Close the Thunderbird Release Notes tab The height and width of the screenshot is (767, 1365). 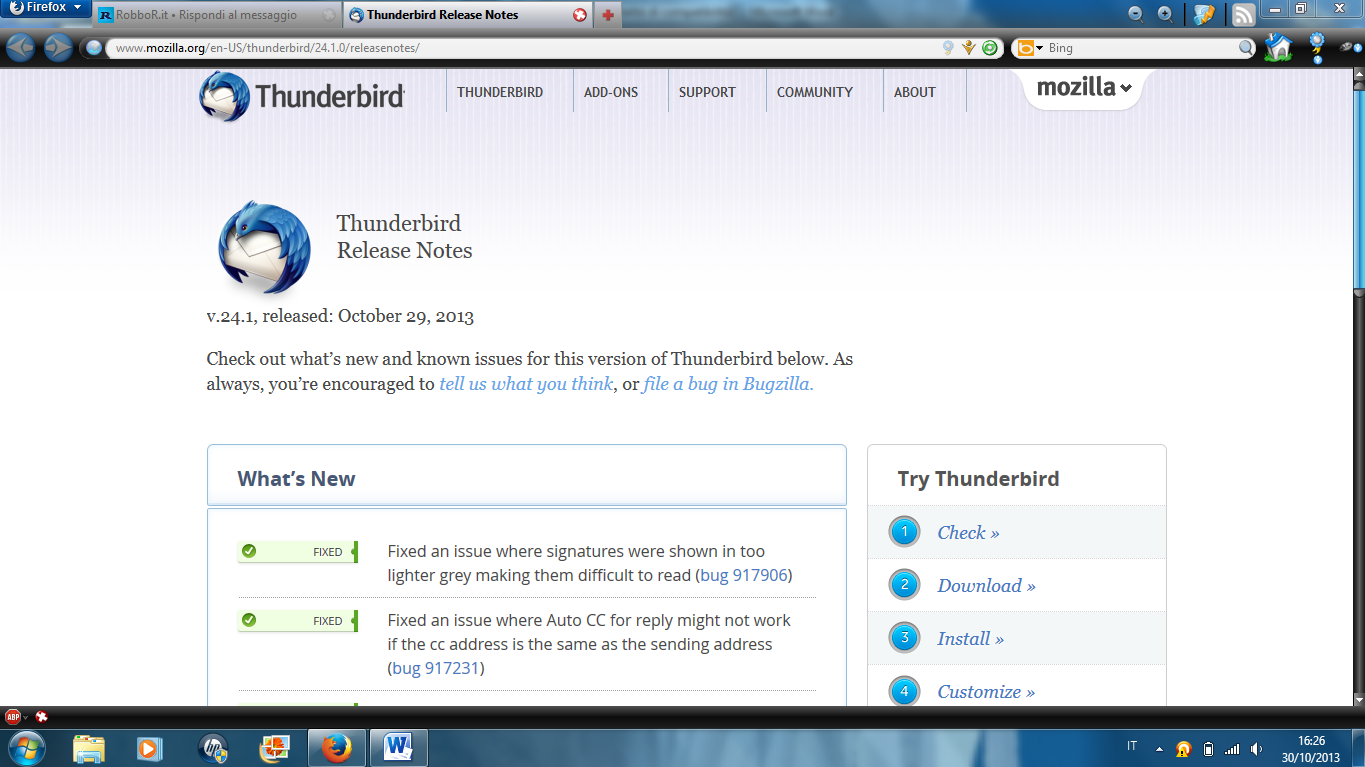pos(580,15)
